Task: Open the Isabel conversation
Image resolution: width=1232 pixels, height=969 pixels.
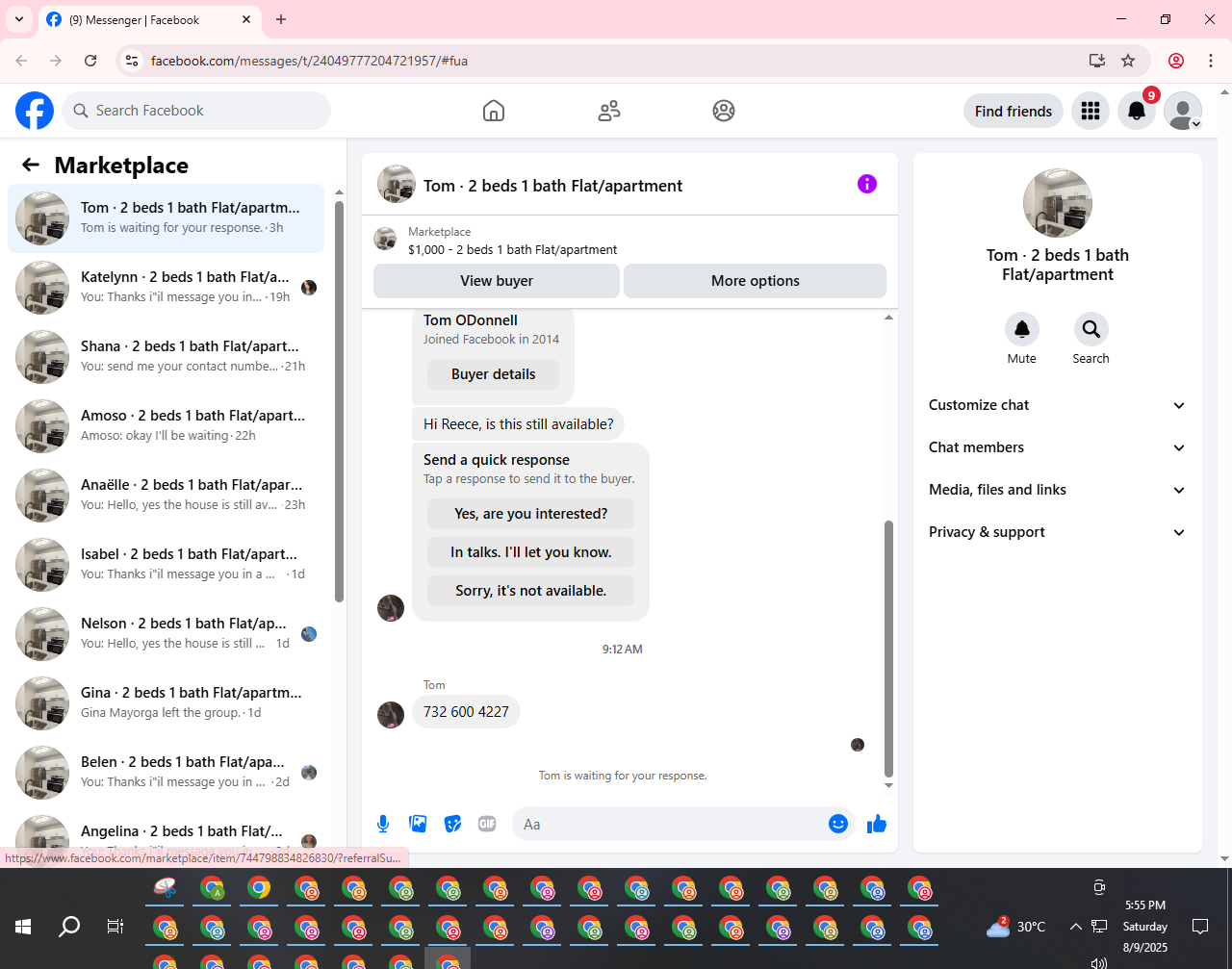Action: [x=167, y=565]
